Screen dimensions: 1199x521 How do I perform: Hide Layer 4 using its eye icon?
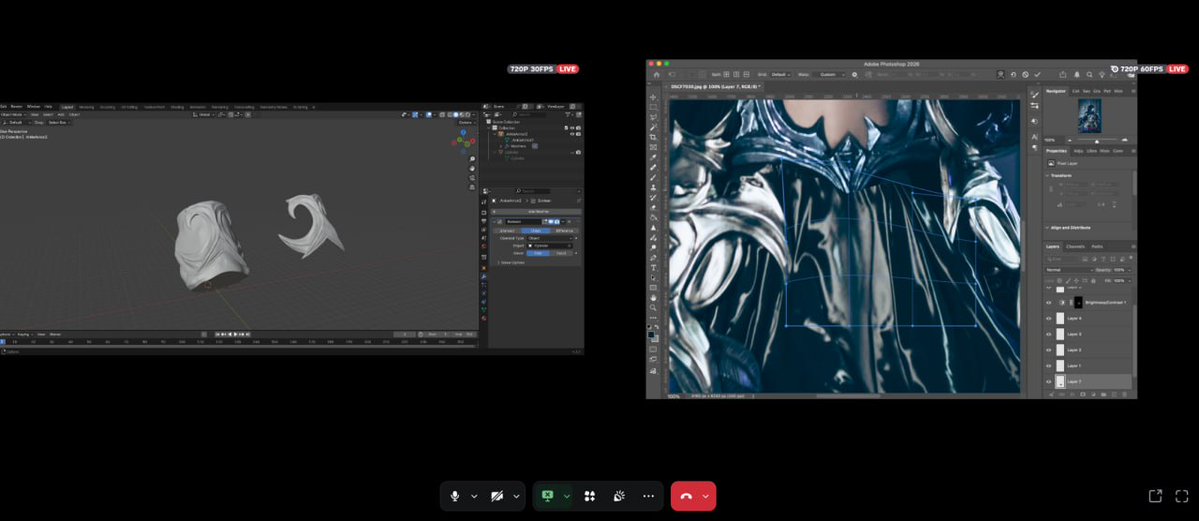[x=1049, y=317]
